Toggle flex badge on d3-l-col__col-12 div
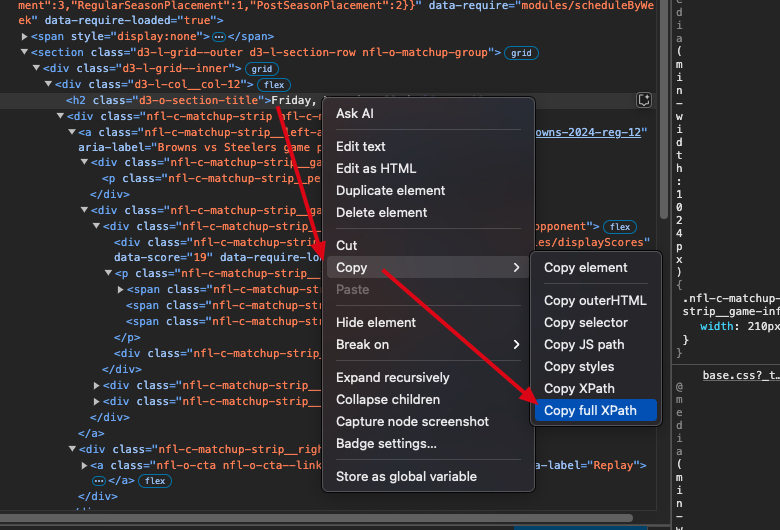 coord(276,85)
